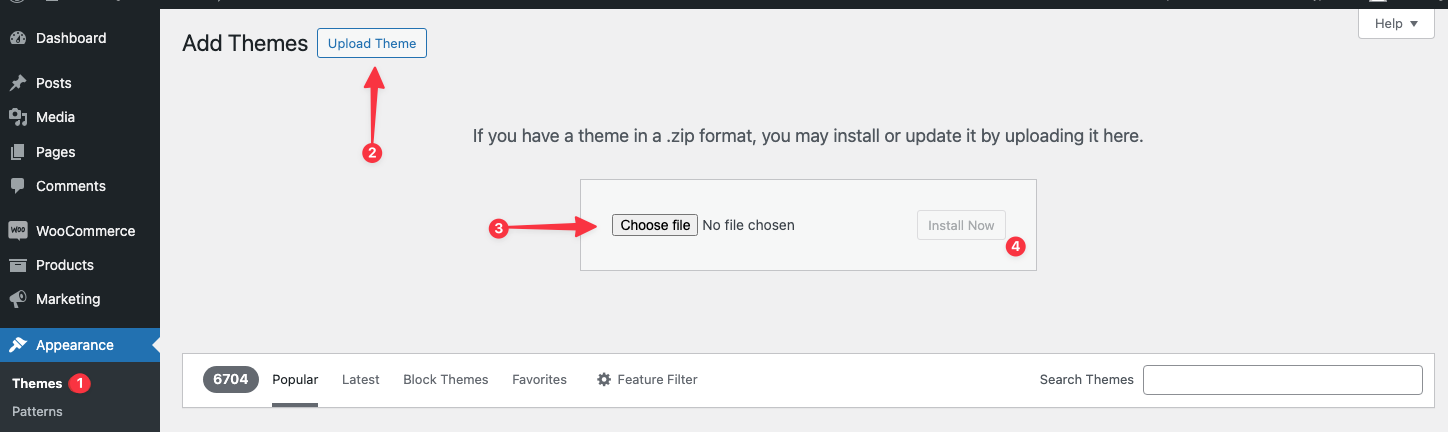
Task: Expand the Help dropdown
Action: [1397, 24]
